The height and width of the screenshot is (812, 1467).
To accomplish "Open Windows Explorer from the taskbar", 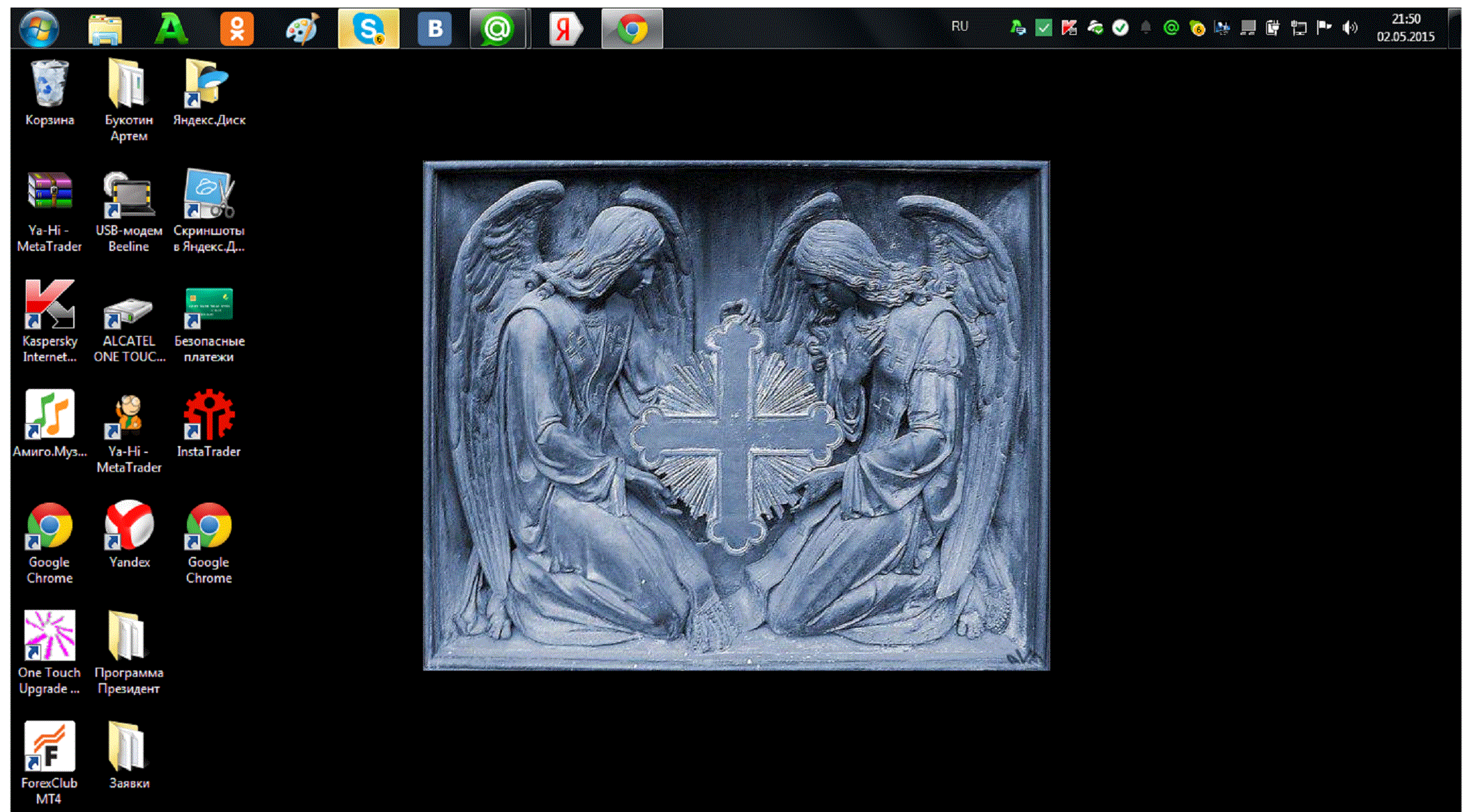I will click(105, 29).
